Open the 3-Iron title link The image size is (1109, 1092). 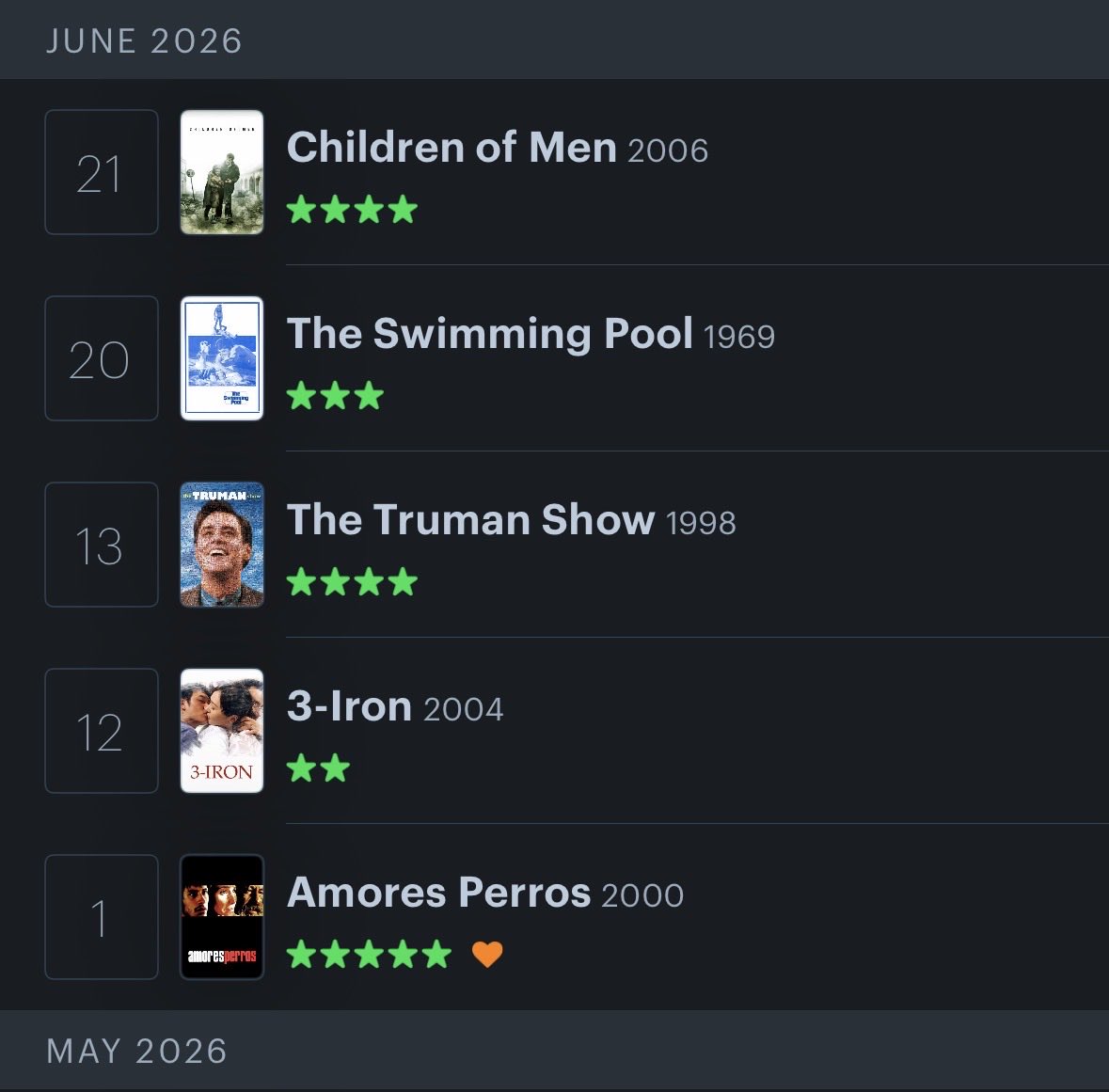[349, 705]
